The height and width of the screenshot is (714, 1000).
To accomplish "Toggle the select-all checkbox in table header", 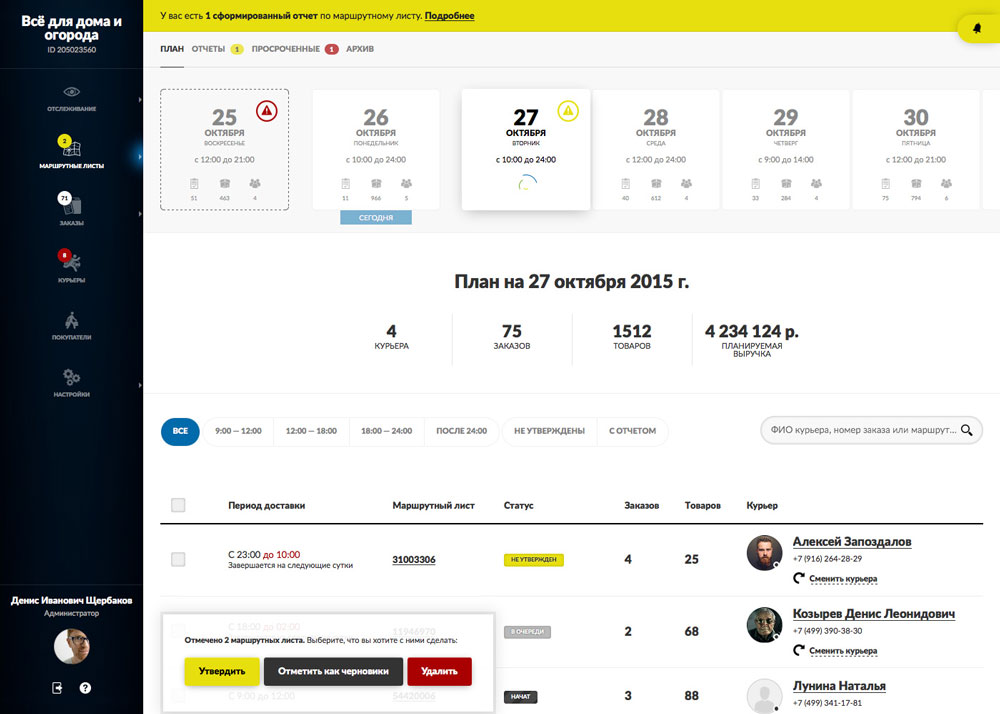I will pos(178,506).
